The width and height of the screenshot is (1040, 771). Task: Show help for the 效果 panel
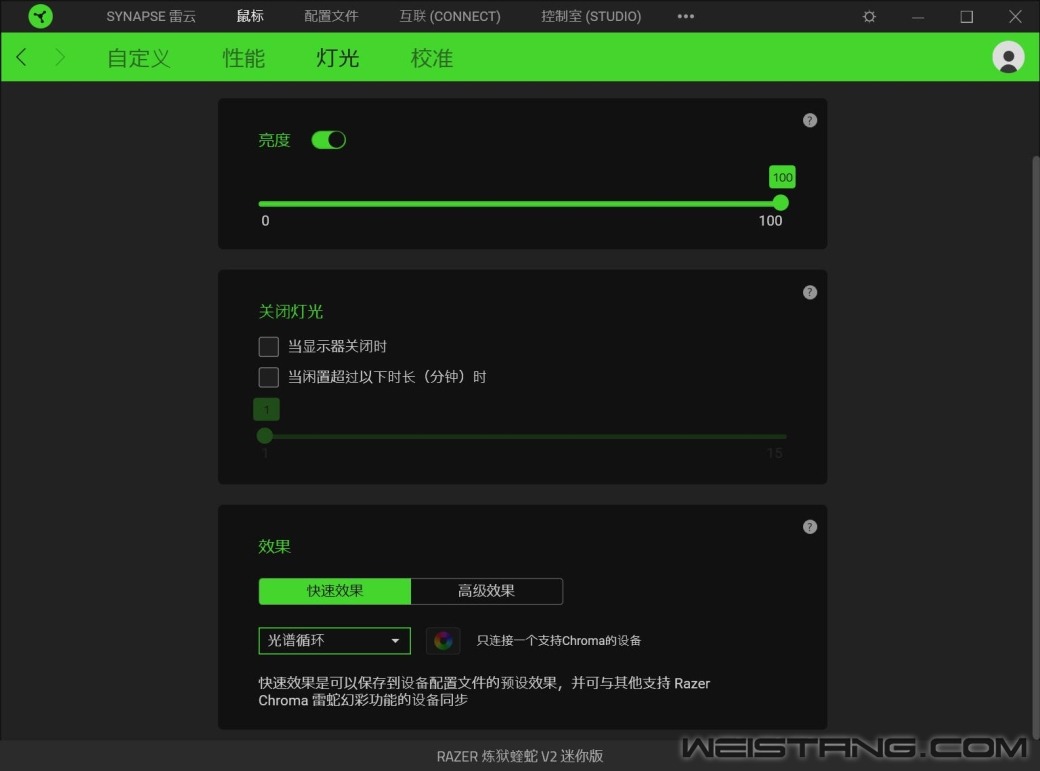point(810,527)
